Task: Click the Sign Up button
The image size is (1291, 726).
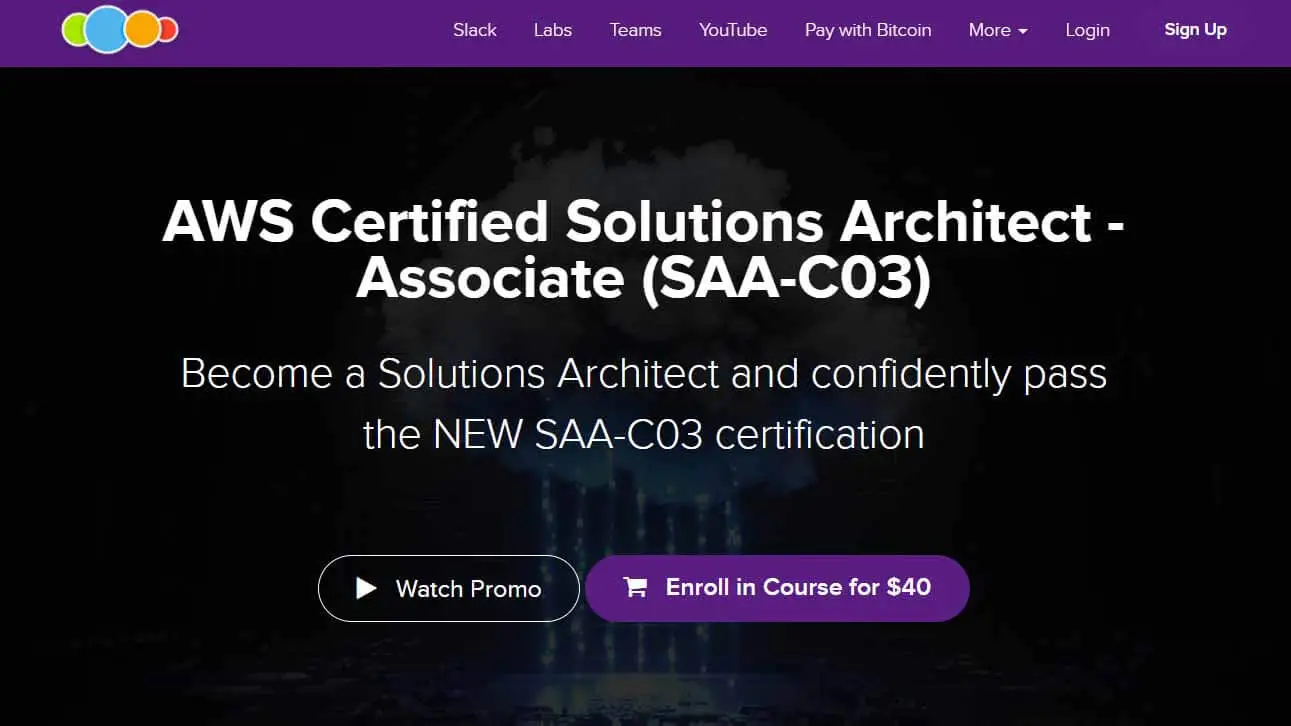Action: coord(1195,30)
